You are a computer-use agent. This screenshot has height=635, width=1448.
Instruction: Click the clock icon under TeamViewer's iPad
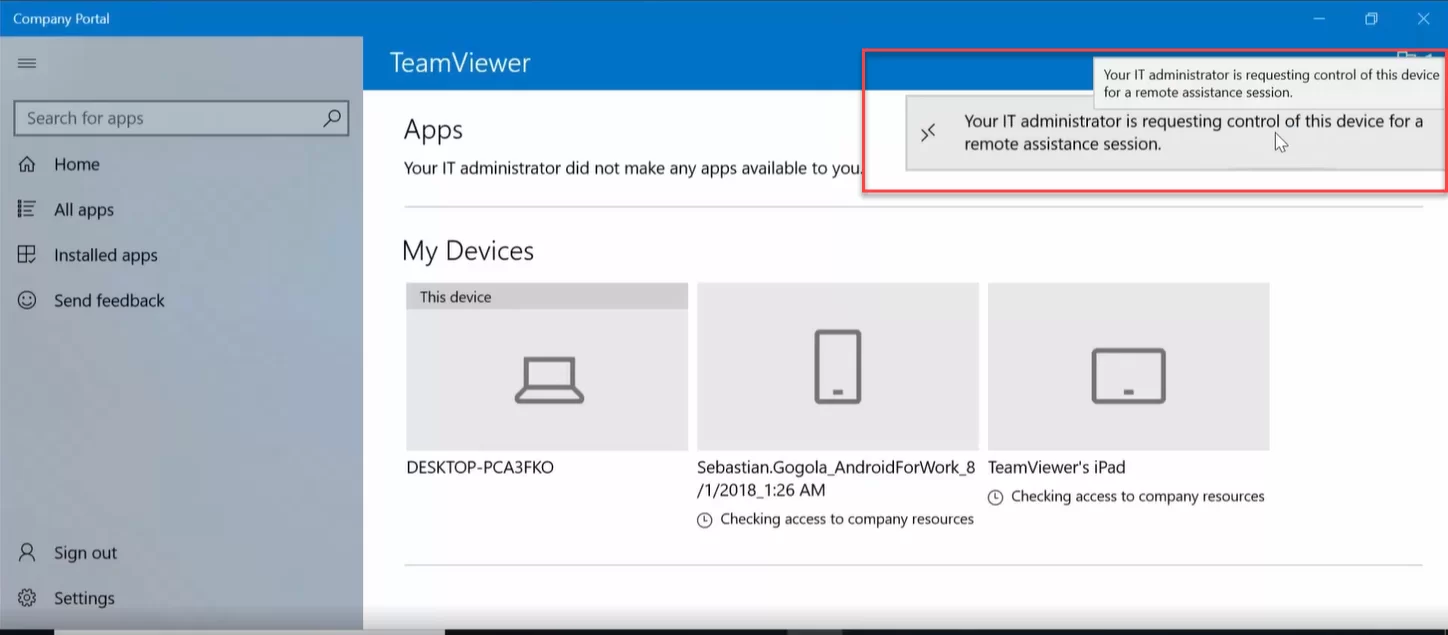[993, 496]
